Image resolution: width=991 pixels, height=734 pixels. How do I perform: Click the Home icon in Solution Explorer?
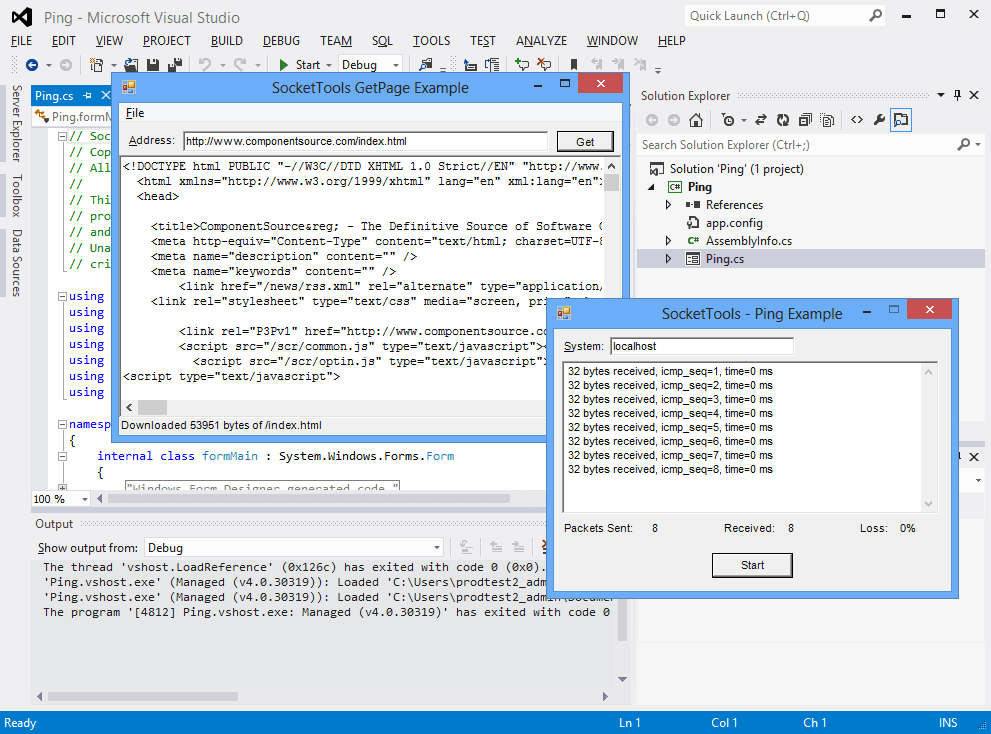pos(696,120)
